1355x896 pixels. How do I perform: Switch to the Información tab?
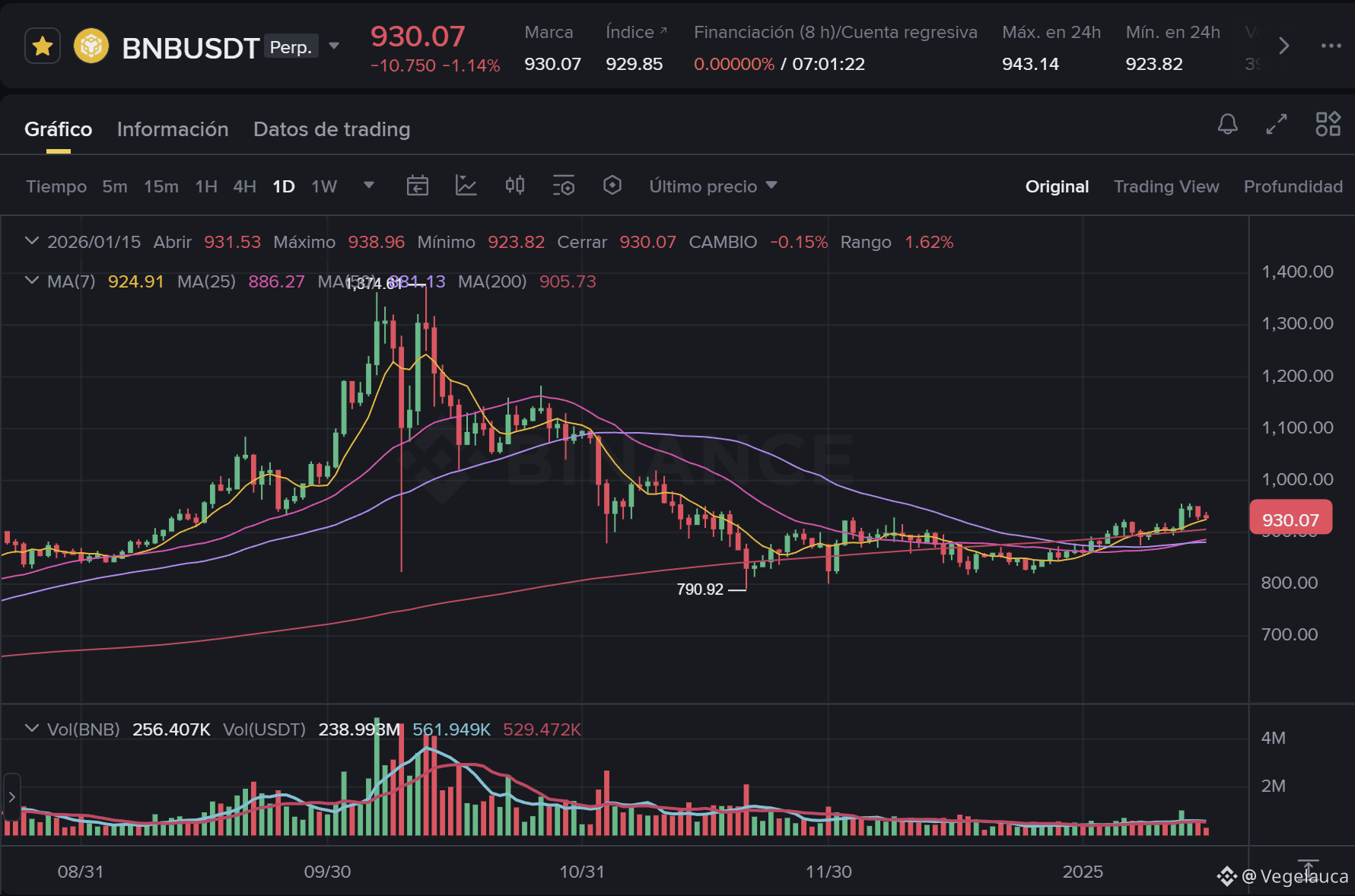coord(173,129)
